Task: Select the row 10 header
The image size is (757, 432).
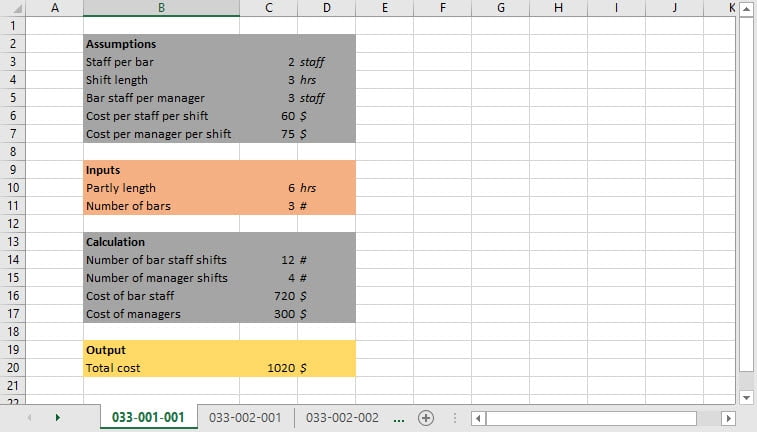Action: pyautogui.click(x=12, y=188)
